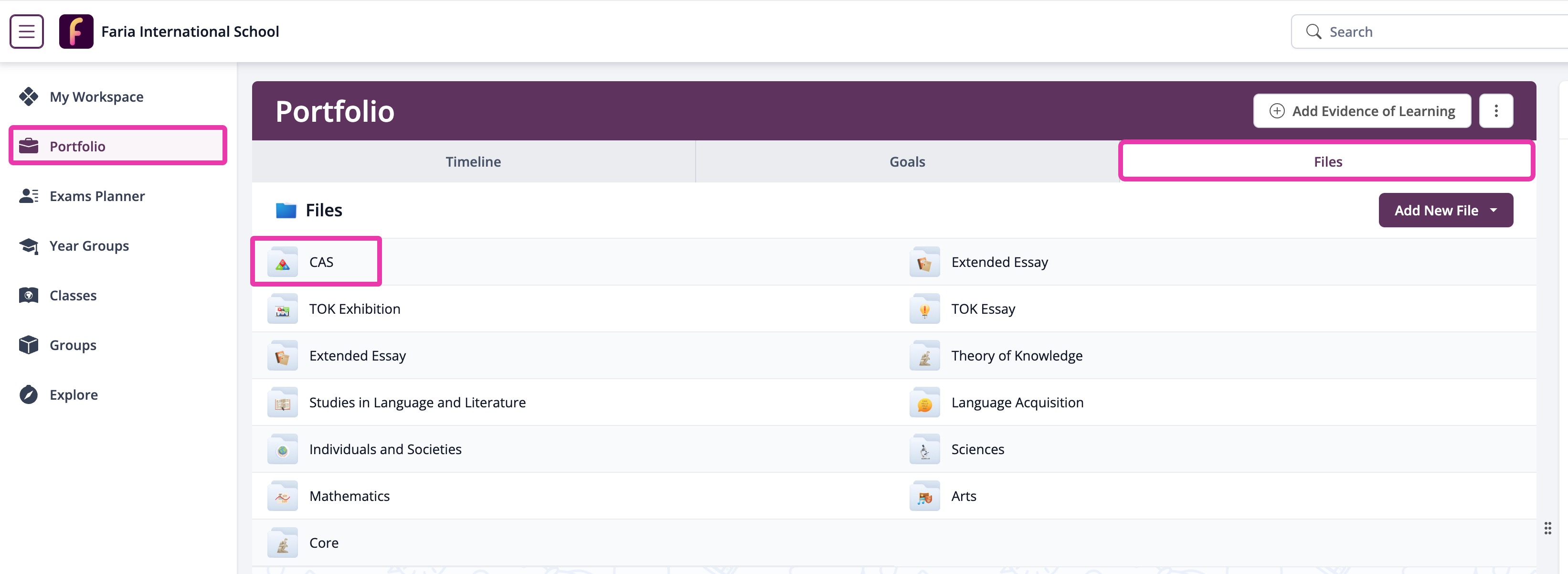The width and height of the screenshot is (1568, 574).
Task: Open the Classes sidebar item
Action: 73,296
